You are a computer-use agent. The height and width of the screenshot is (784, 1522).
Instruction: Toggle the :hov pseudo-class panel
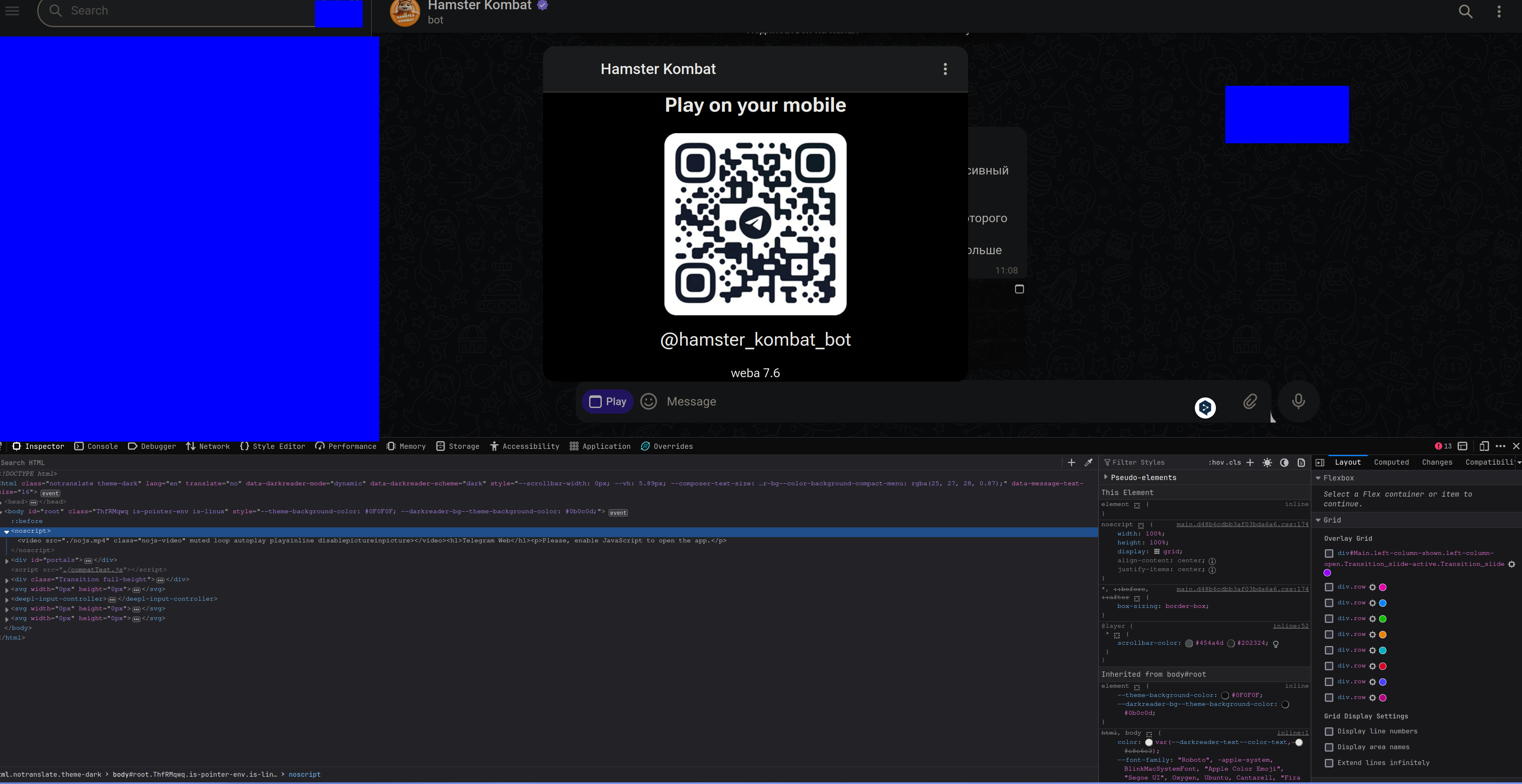[1216, 463]
